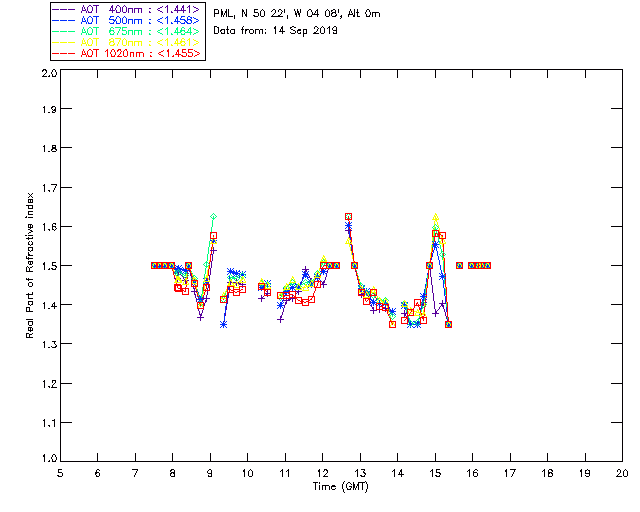The width and height of the screenshot is (640, 512).
Task: Click the red dashed line sample in legend
Action: click(64, 53)
